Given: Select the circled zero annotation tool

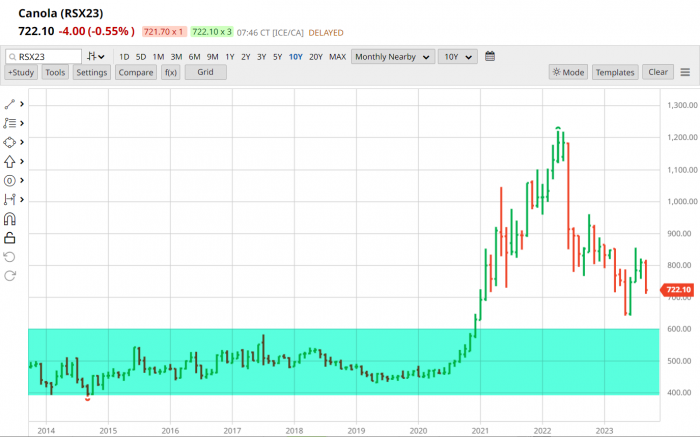Looking at the screenshot, I should (9, 180).
